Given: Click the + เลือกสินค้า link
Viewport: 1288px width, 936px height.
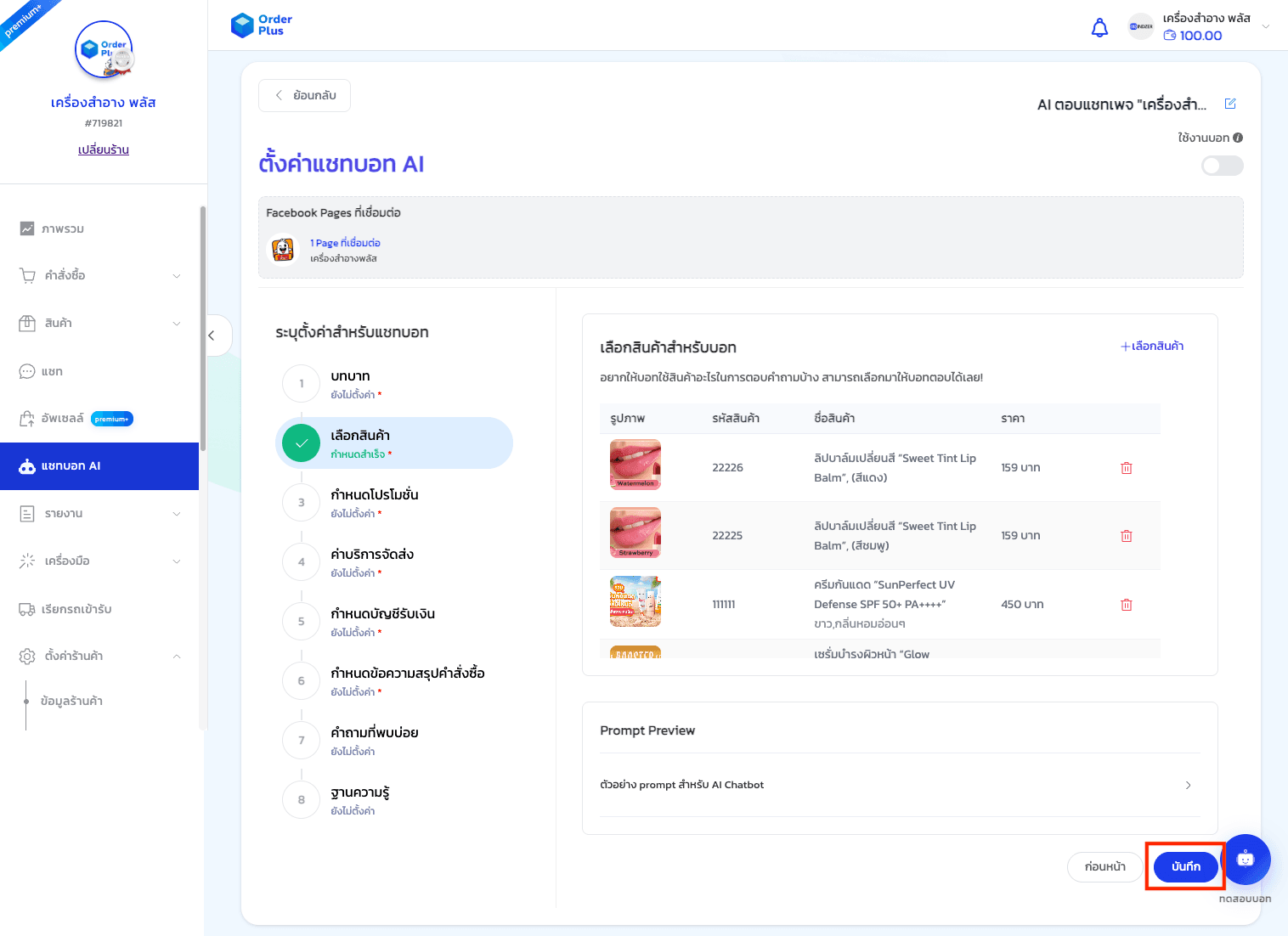Looking at the screenshot, I should point(1152,346).
